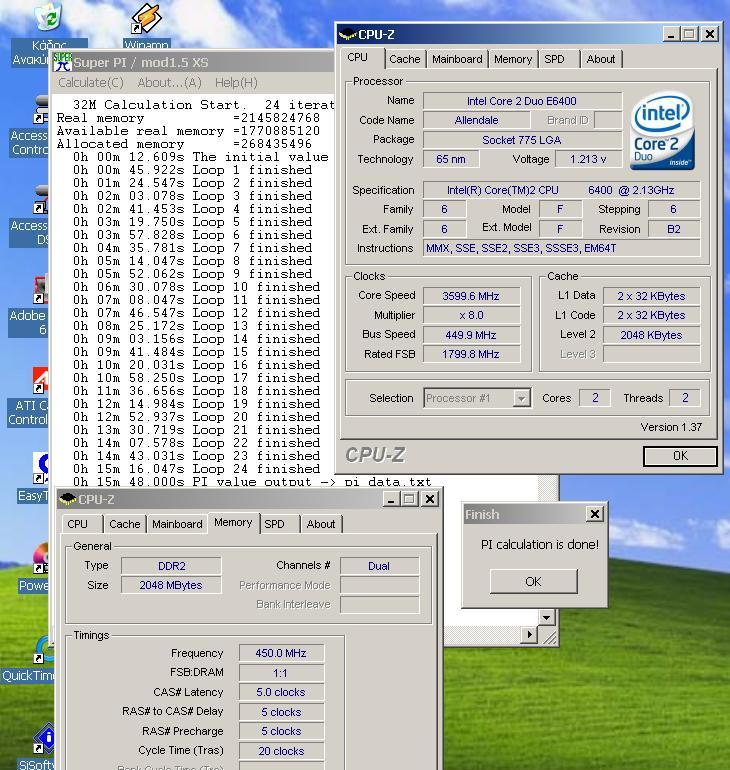The image size is (730, 770).
Task: Click the Instructions MMX, SSE list field
Action: tap(562, 248)
